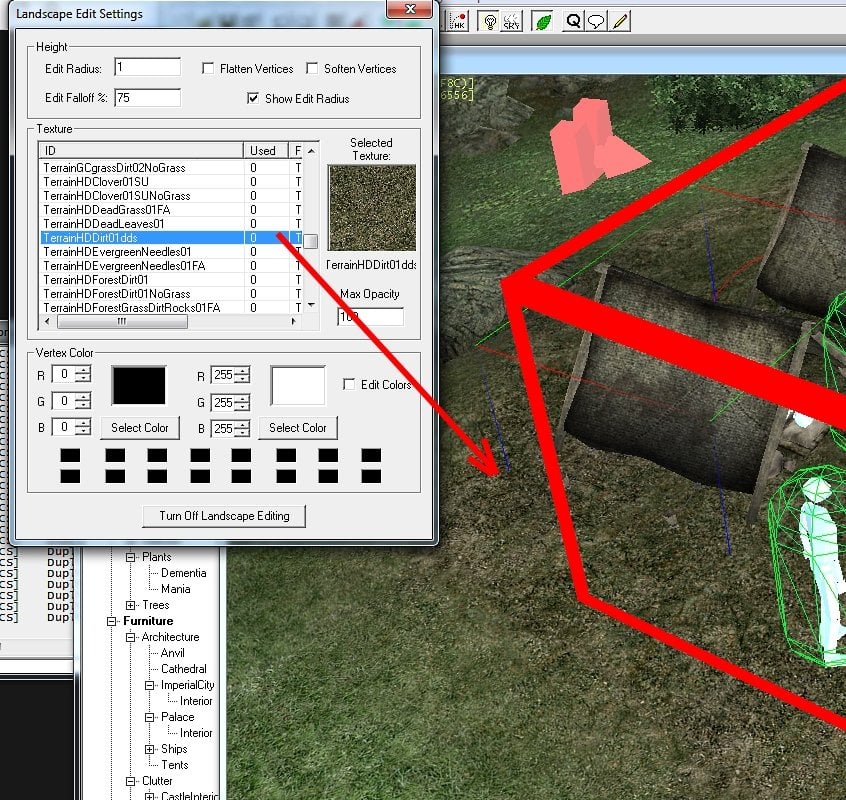
Task: Sort texture list by ID column header
Action: (x=141, y=151)
